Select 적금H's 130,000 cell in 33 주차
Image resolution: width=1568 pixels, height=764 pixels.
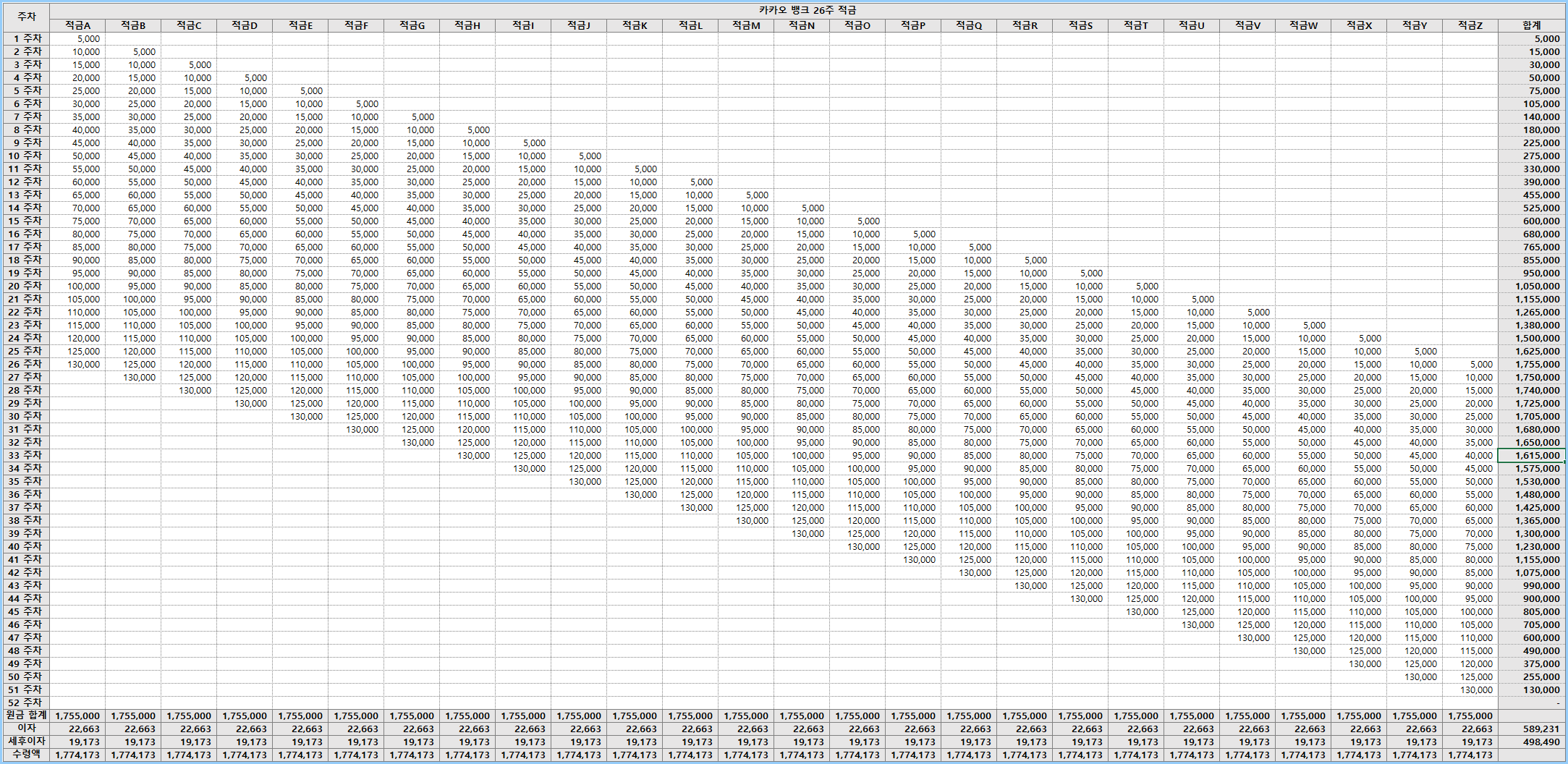[467, 455]
